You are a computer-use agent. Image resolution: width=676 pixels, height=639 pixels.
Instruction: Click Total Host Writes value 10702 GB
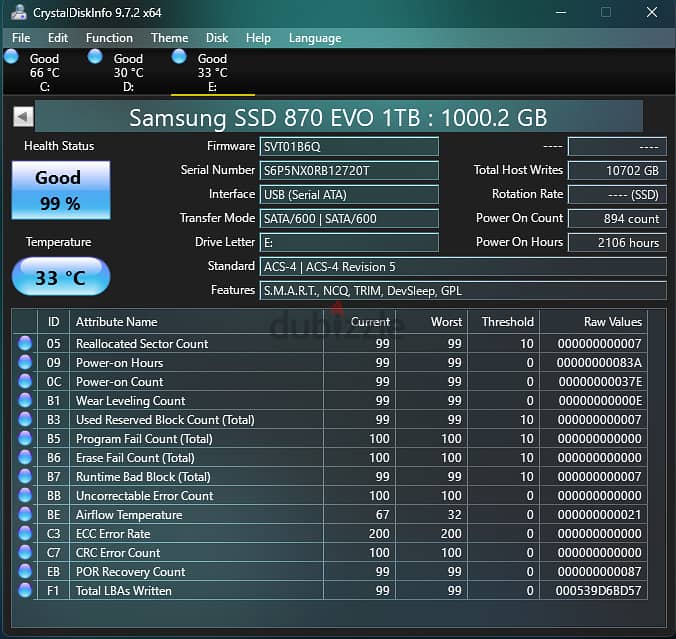pyautogui.click(x=617, y=170)
